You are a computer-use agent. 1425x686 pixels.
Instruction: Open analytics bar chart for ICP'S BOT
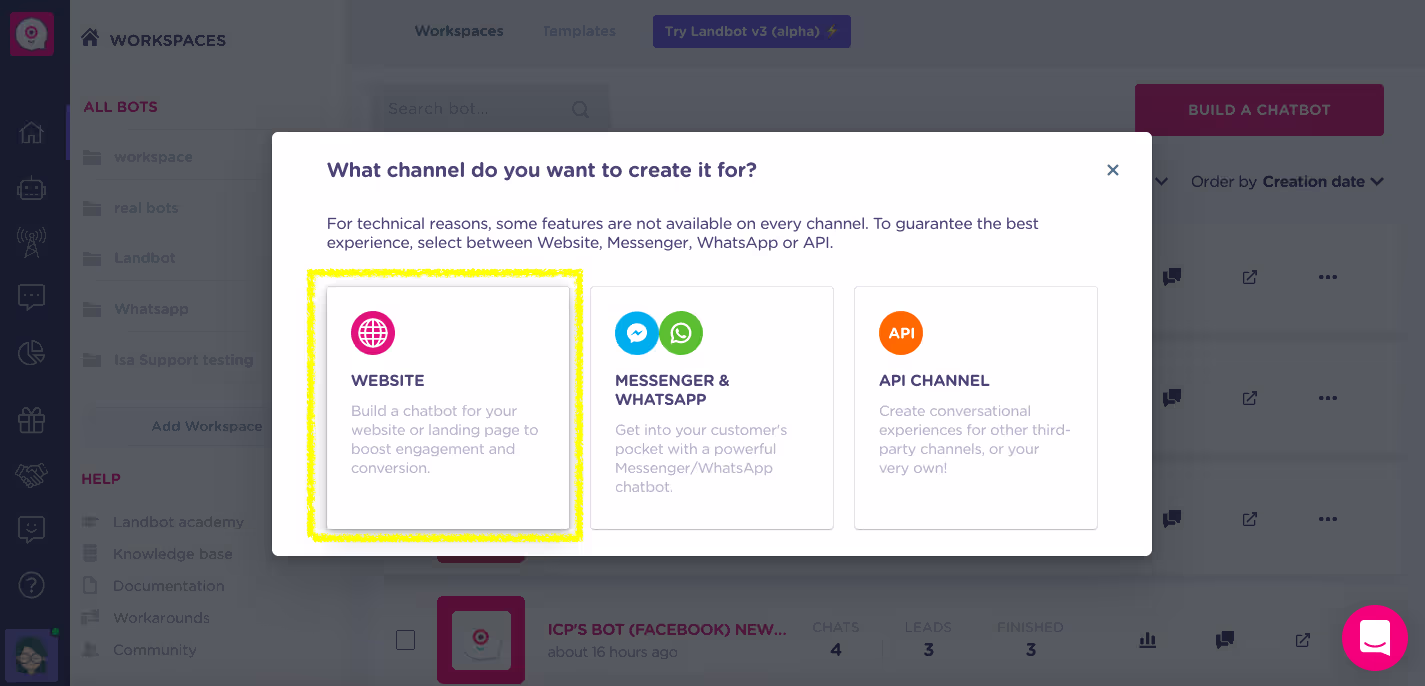1147,639
